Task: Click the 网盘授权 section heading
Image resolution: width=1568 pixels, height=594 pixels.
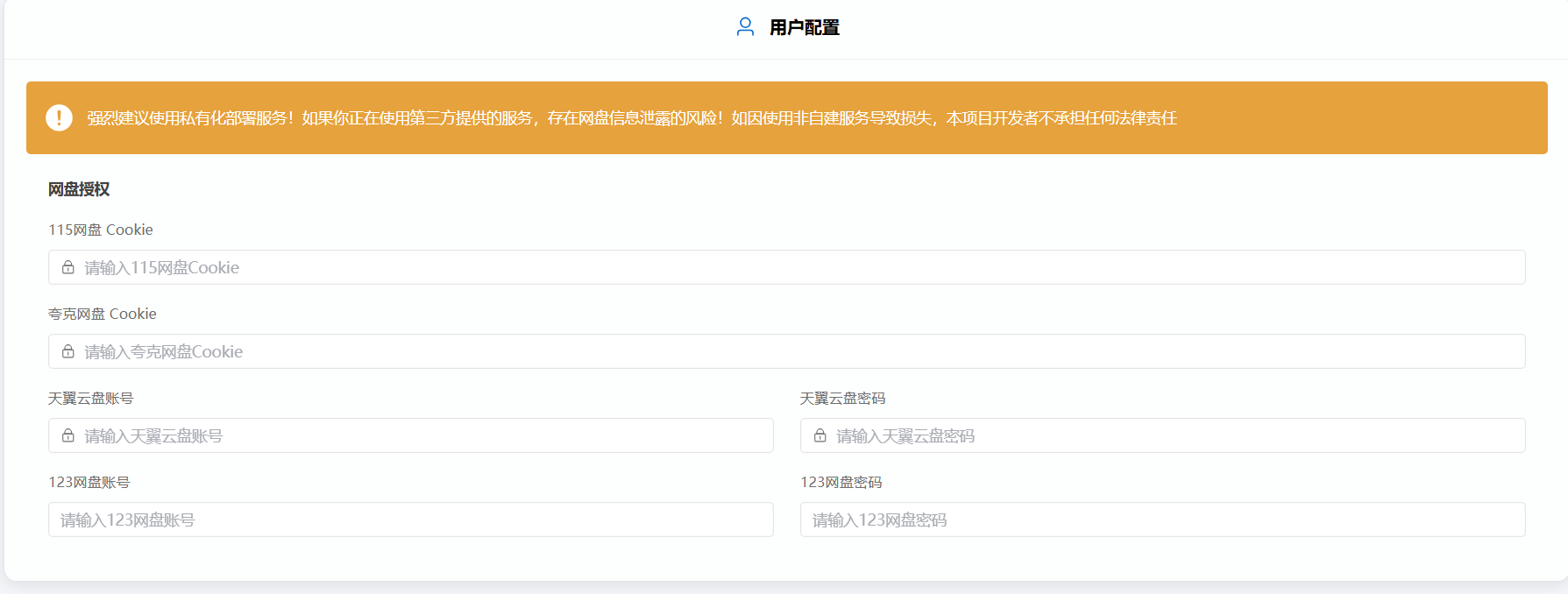Action: [x=79, y=189]
